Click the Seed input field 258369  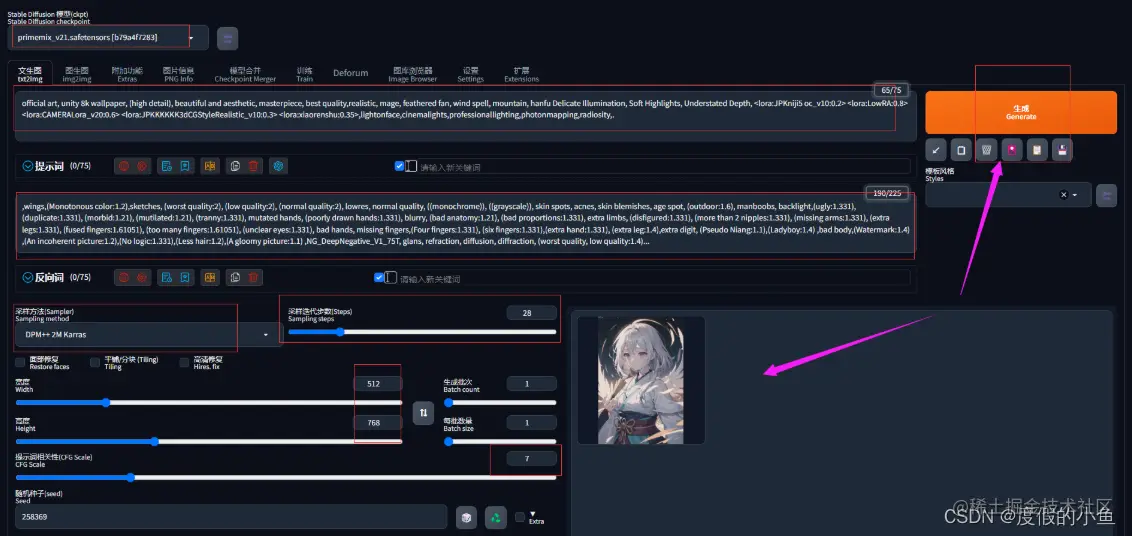[x=231, y=517]
